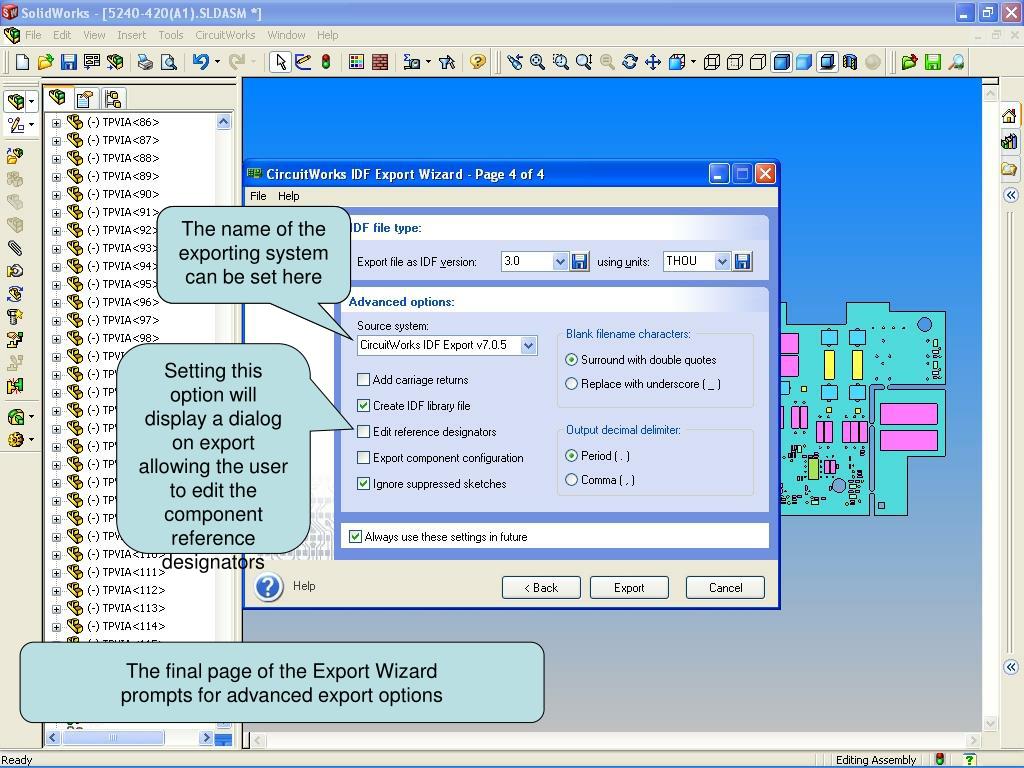Click the CircuitWorks Import folder icon
Image resolution: width=1024 pixels, height=768 pixels.
(909, 62)
